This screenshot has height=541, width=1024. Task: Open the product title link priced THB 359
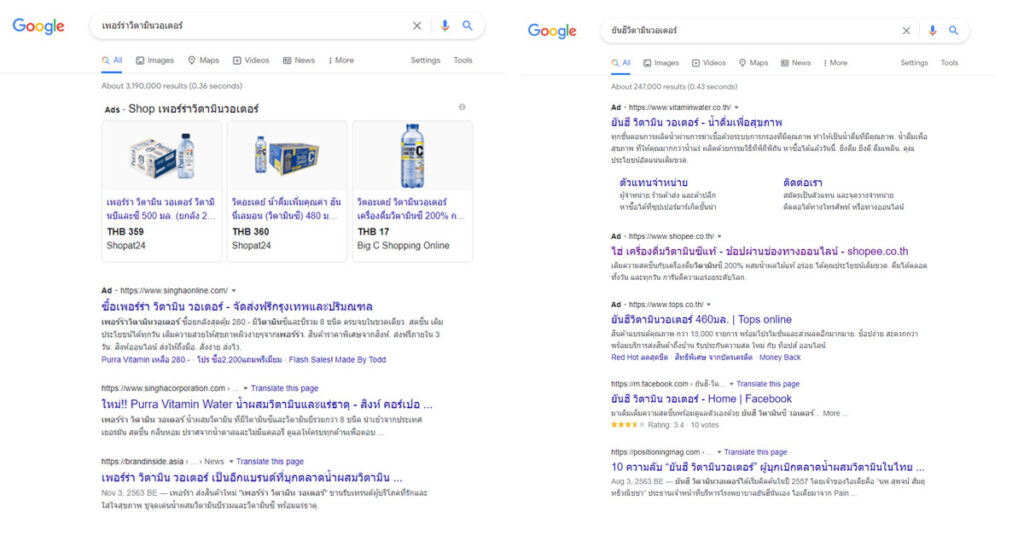point(161,209)
